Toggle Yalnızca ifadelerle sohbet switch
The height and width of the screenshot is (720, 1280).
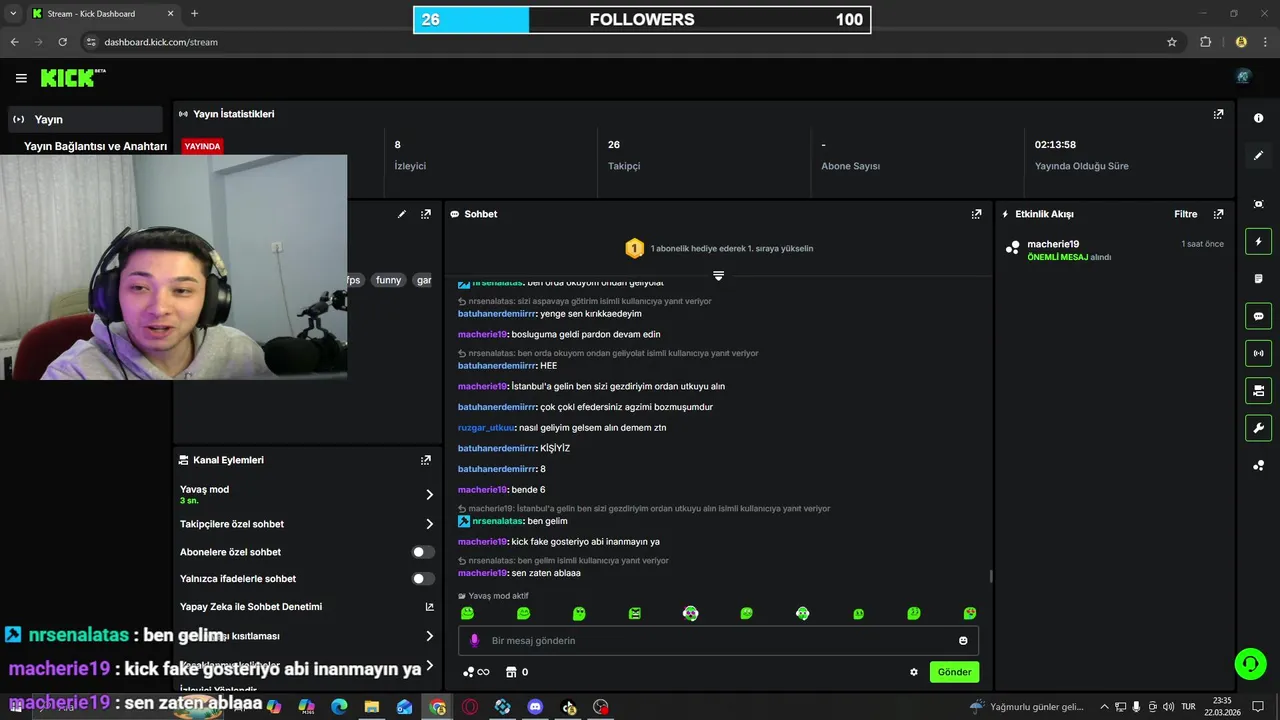(x=423, y=578)
